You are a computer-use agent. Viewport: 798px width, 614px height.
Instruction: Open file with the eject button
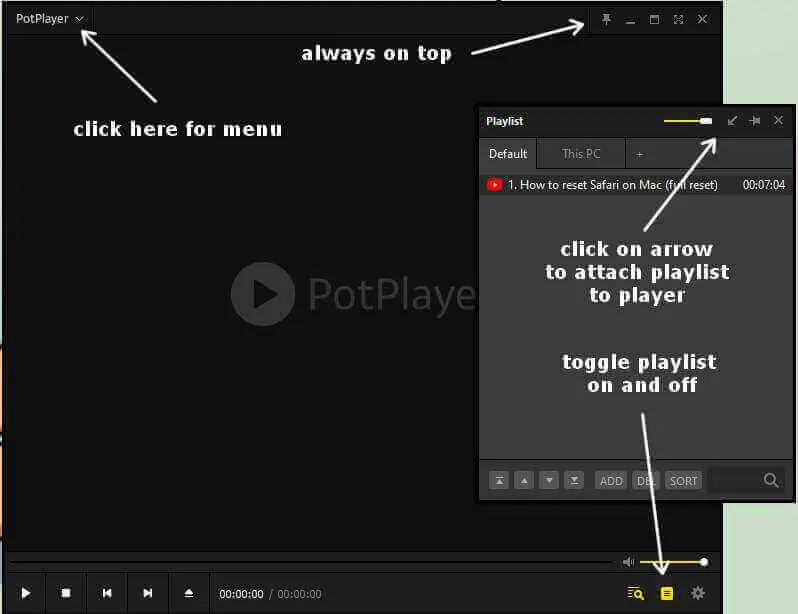(x=189, y=593)
